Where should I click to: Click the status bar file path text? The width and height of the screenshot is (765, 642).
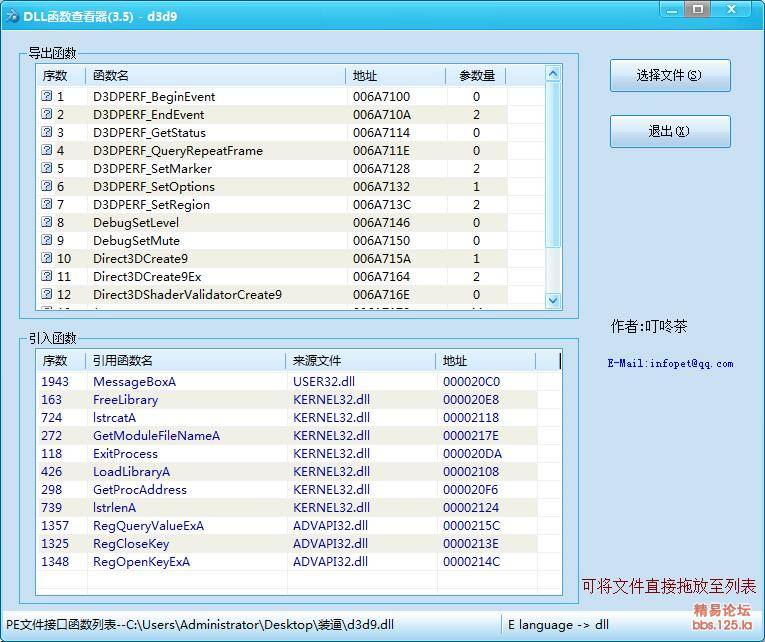pyautogui.click(x=200, y=625)
